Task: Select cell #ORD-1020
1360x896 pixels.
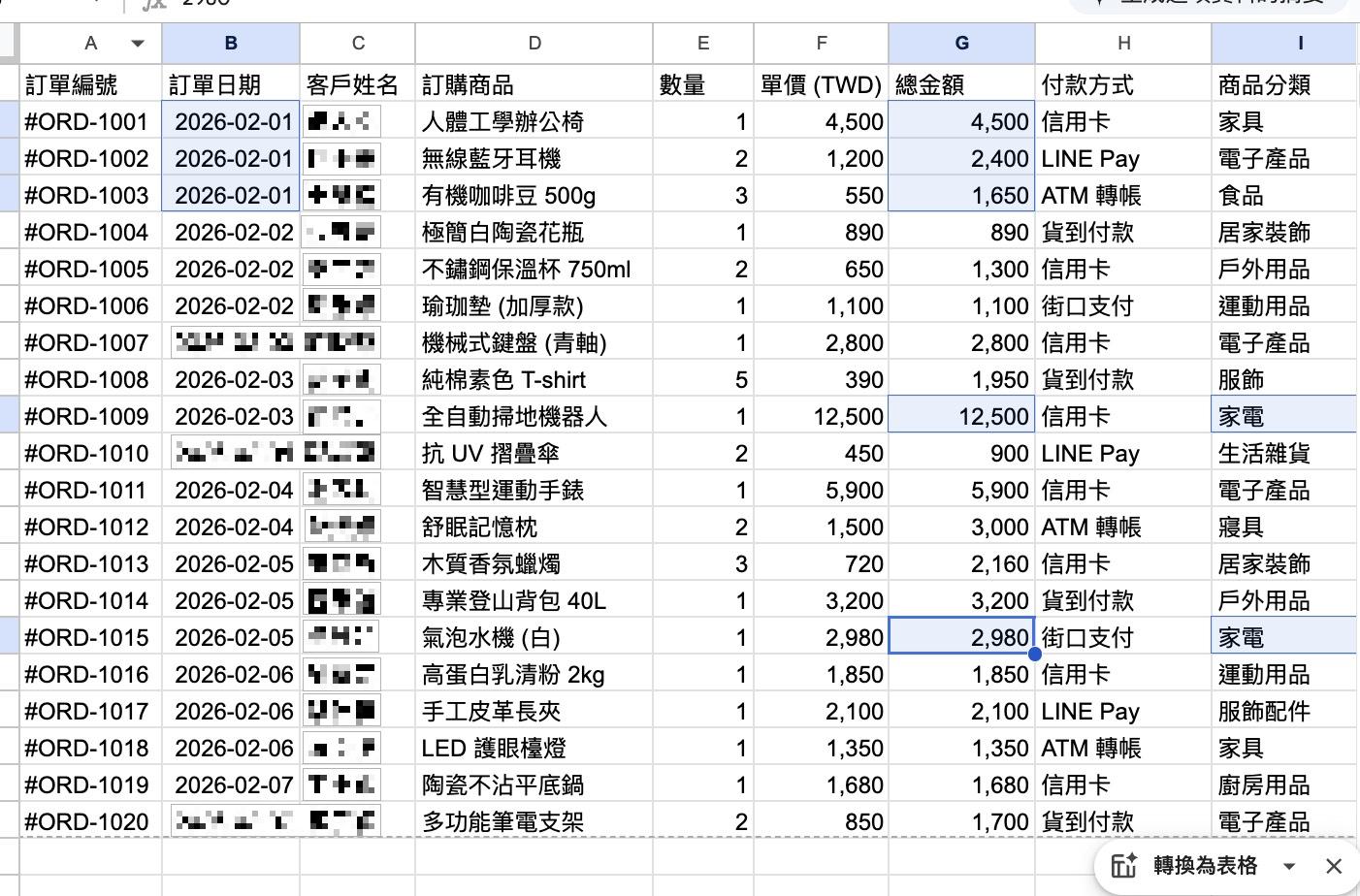Action: point(91,821)
